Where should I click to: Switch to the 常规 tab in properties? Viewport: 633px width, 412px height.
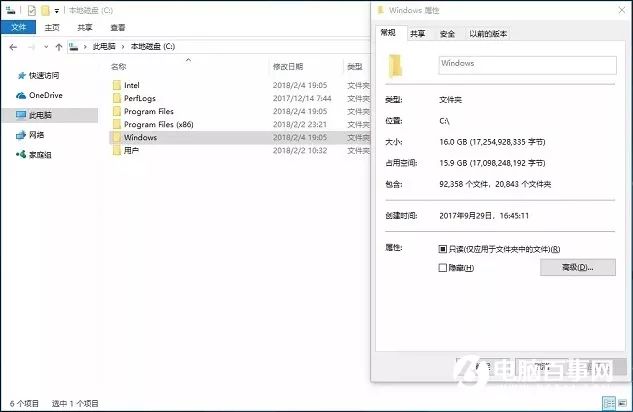388,33
